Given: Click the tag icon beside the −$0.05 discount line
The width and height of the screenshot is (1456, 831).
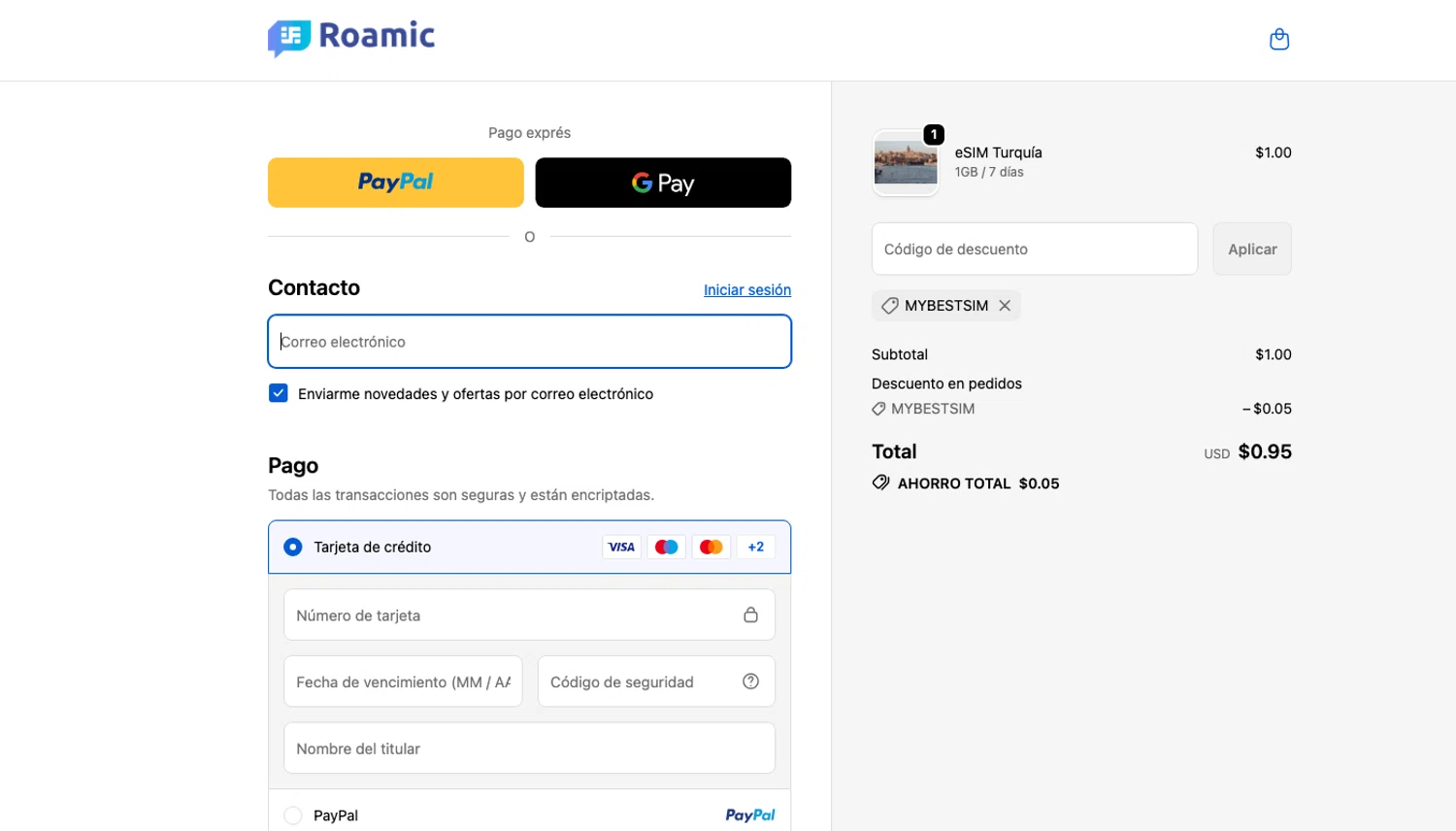Looking at the screenshot, I should click(x=878, y=409).
